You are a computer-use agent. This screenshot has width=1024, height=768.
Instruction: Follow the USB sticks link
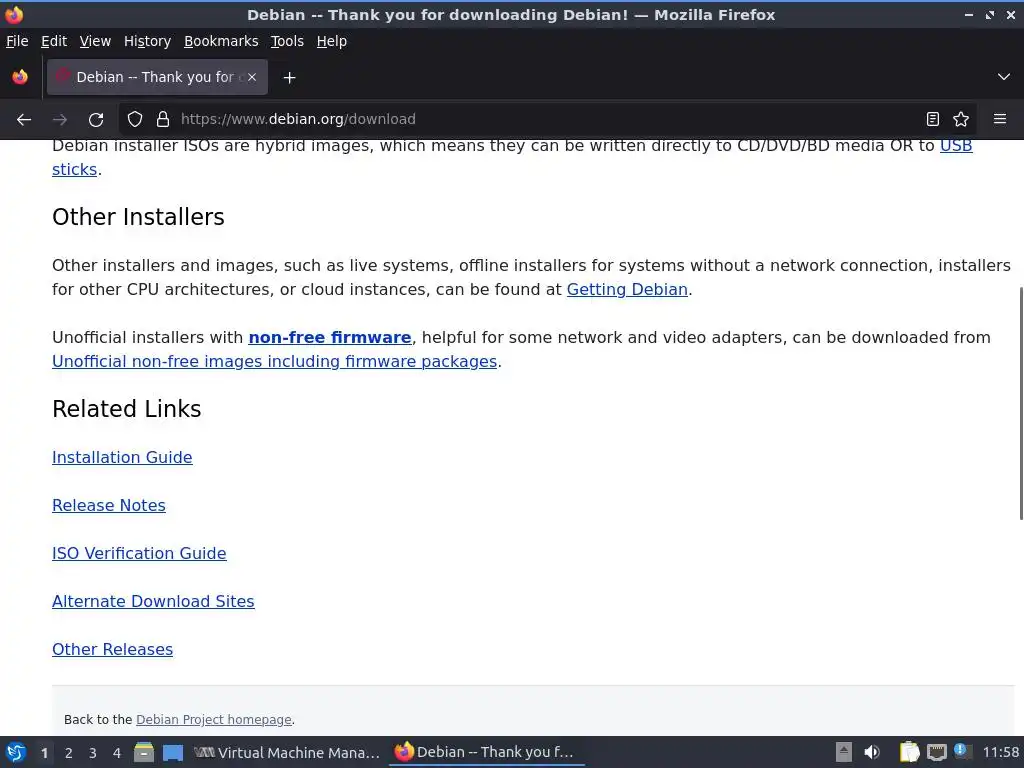[x=955, y=146]
